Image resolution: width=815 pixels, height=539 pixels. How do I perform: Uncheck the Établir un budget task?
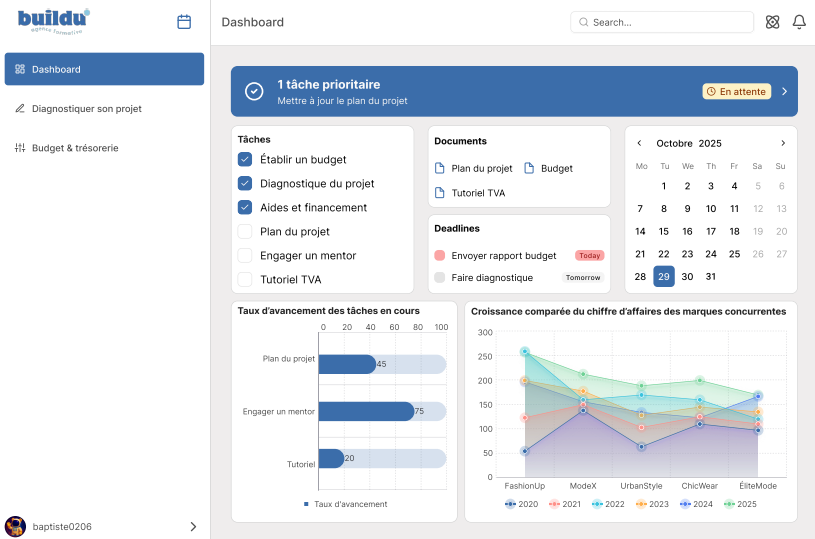pos(245,160)
